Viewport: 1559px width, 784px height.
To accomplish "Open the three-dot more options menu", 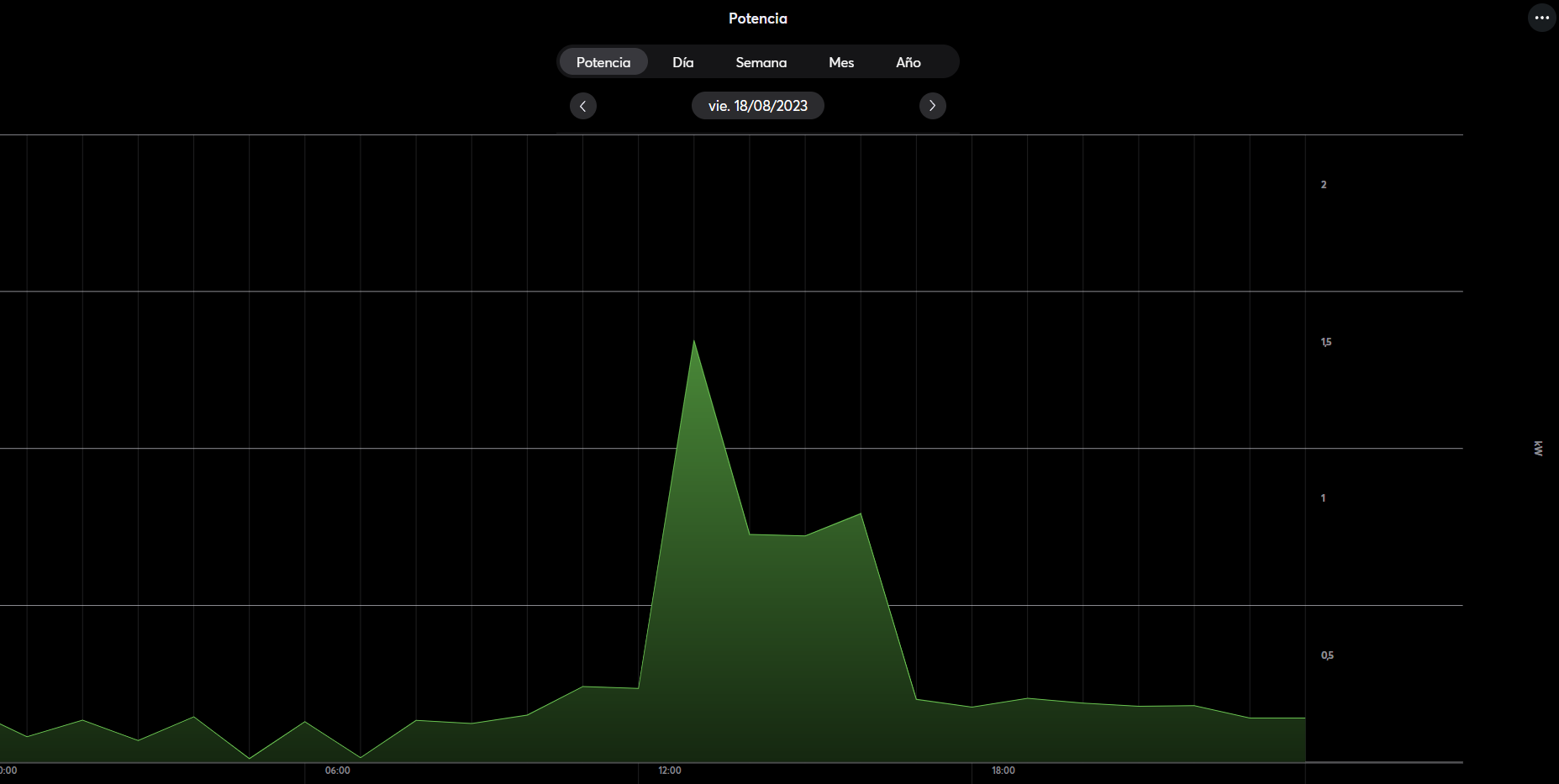I will pos(1541,18).
